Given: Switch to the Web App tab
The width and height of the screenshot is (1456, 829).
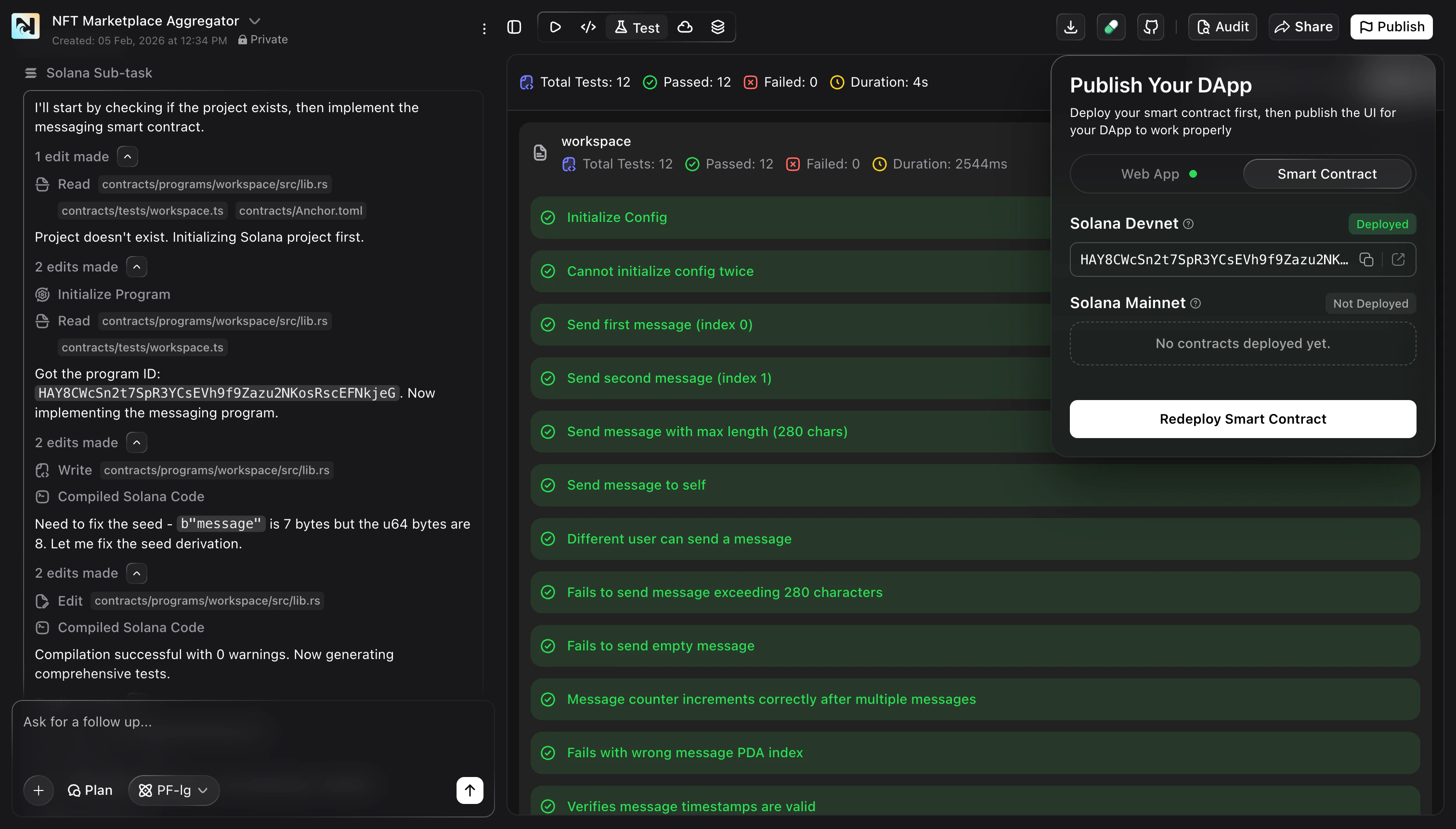Looking at the screenshot, I should pyautogui.click(x=1150, y=174).
